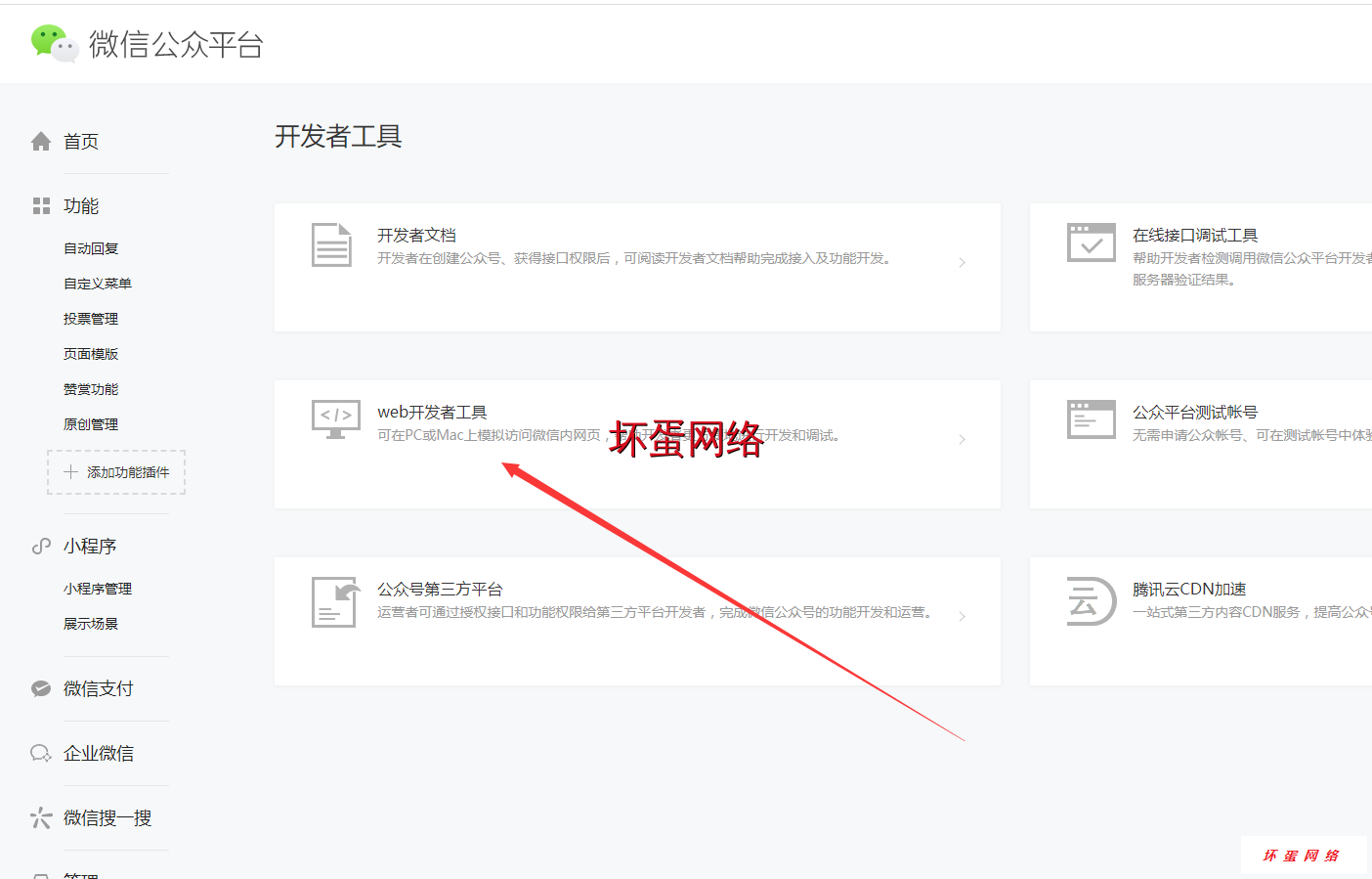Open 原创管理 menu item
1372x879 pixels.
[91, 425]
